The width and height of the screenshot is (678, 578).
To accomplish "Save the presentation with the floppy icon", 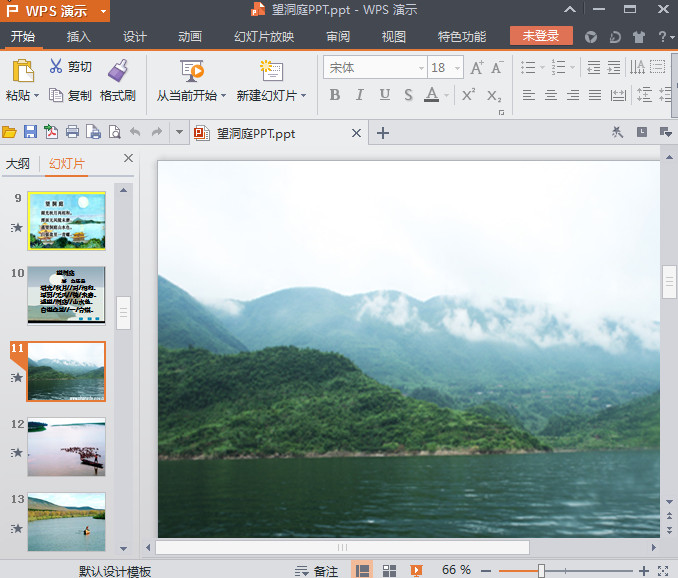I will pyautogui.click(x=30, y=132).
